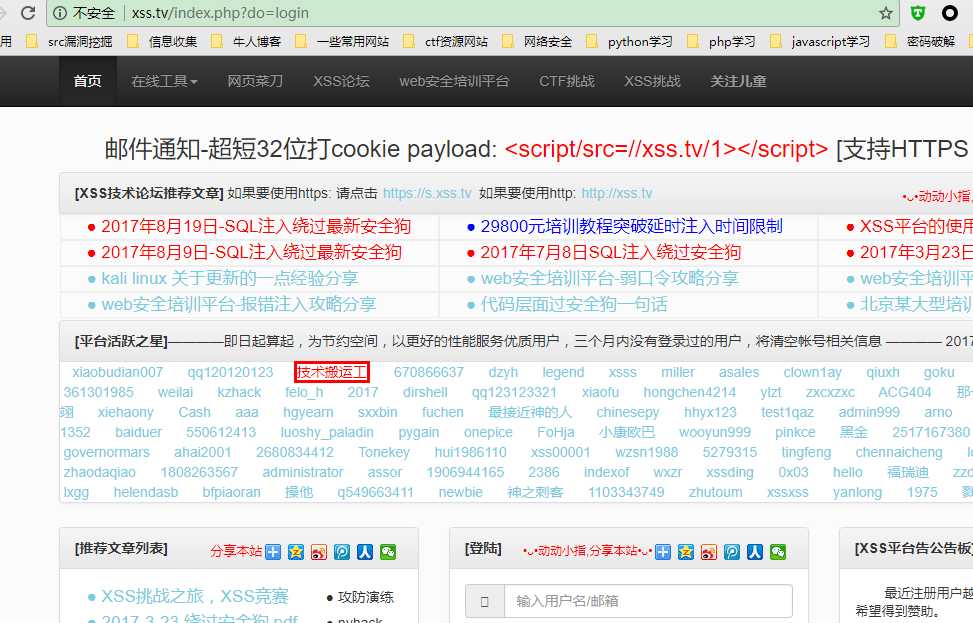Open the python学习 bookmark folder
The height and width of the screenshot is (623, 973).
[629, 42]
